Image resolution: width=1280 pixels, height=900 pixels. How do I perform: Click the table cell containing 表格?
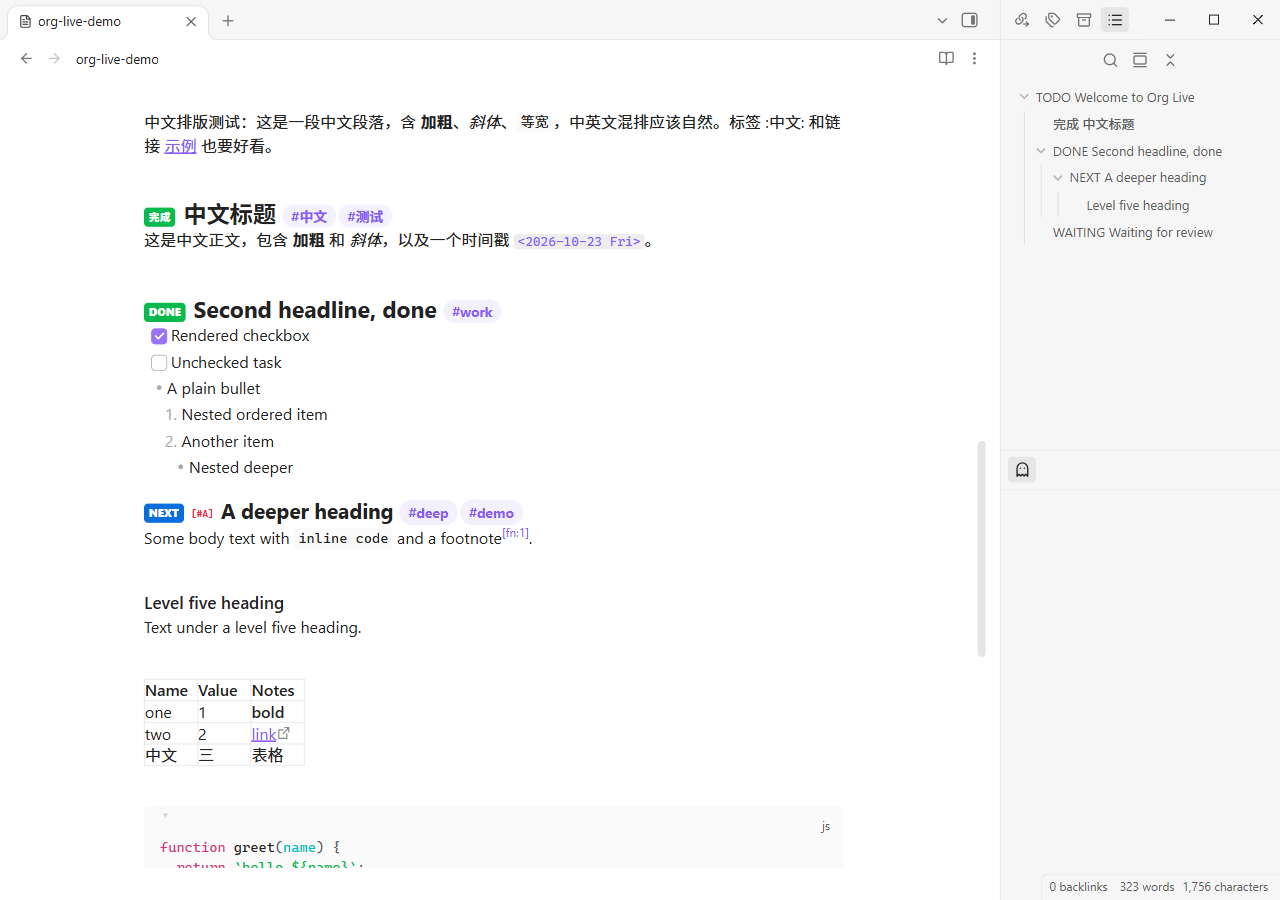pyautogui.click(x=277, y=755)
